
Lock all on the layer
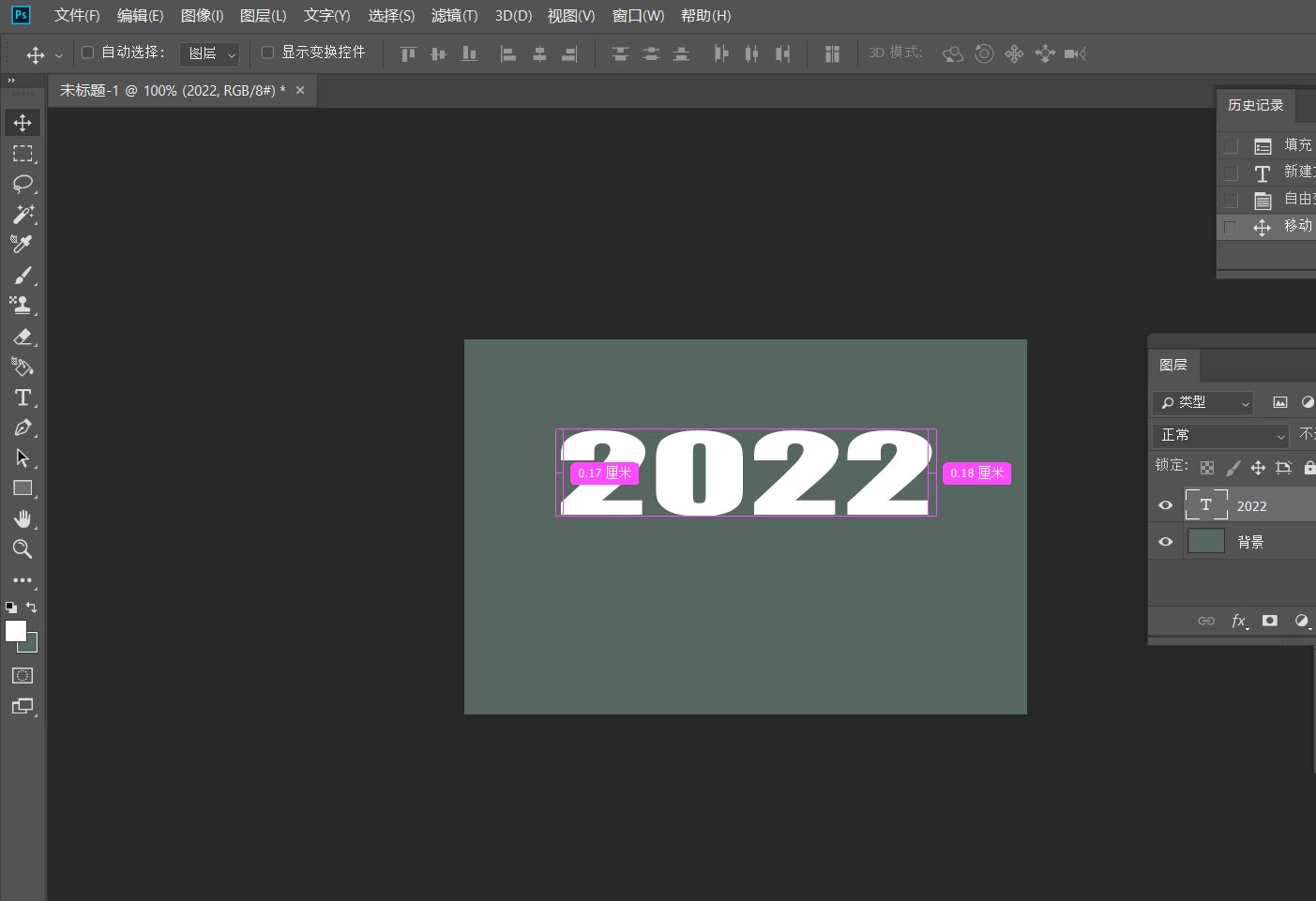(x=1308, y=467)
